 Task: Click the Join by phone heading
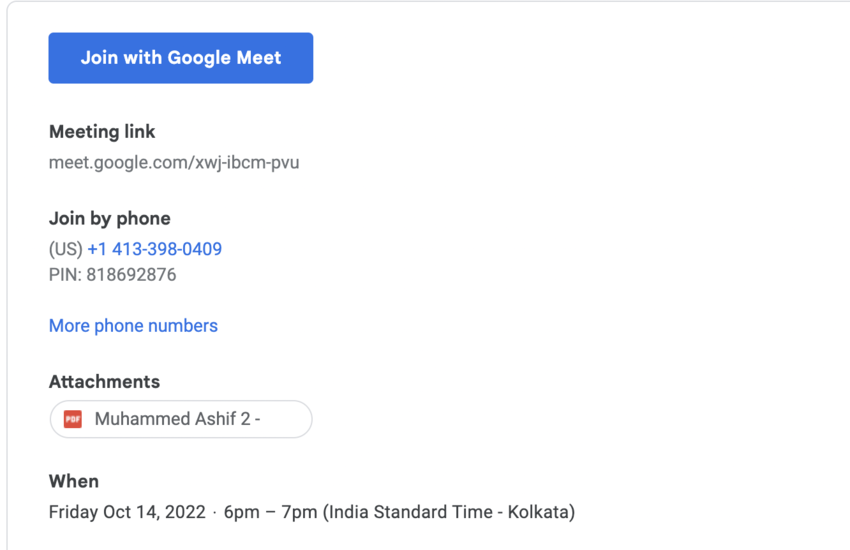pos(110,219)
